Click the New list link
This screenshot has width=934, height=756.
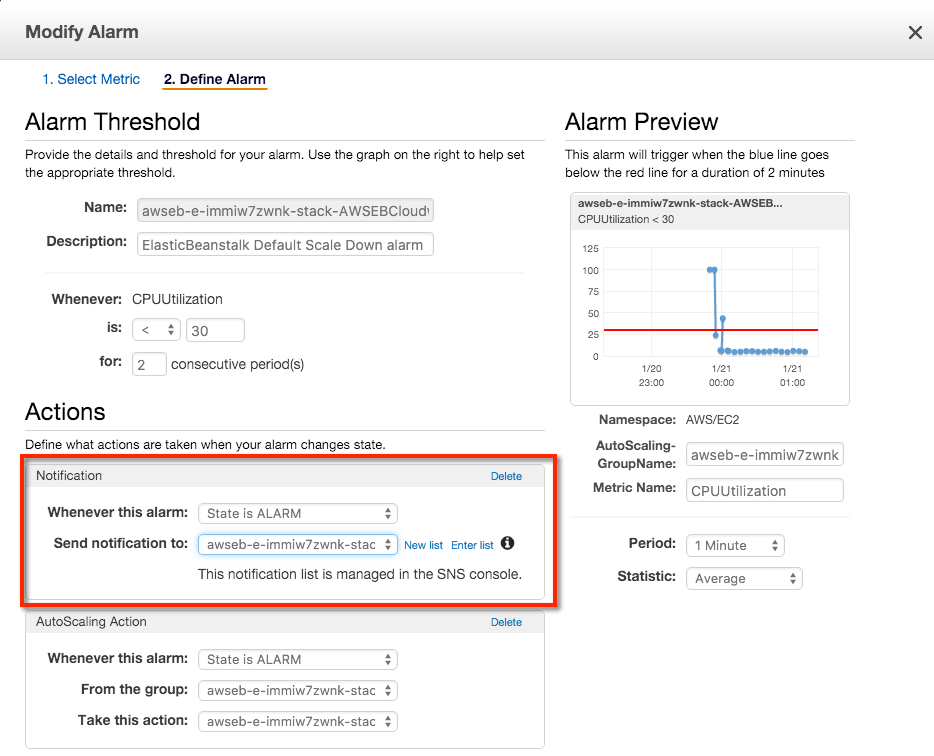pyautogui.click(x=423, y=545)
